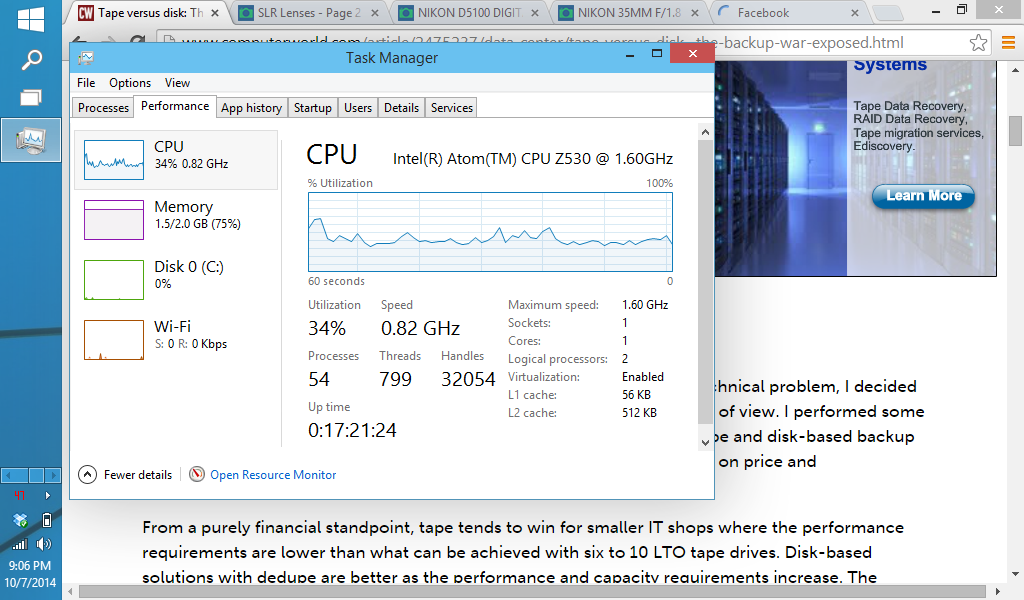Check the battery tray icon
Viewport: 1024px width, 600px height.
coord(46,520)
